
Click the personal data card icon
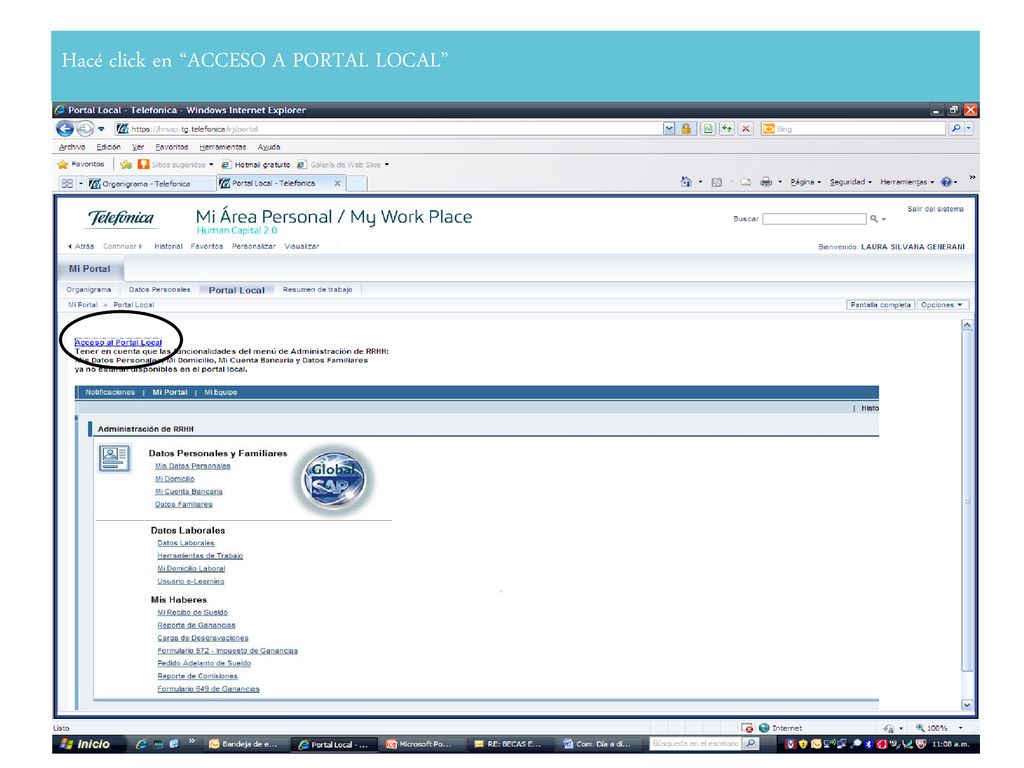click(114, 457)
